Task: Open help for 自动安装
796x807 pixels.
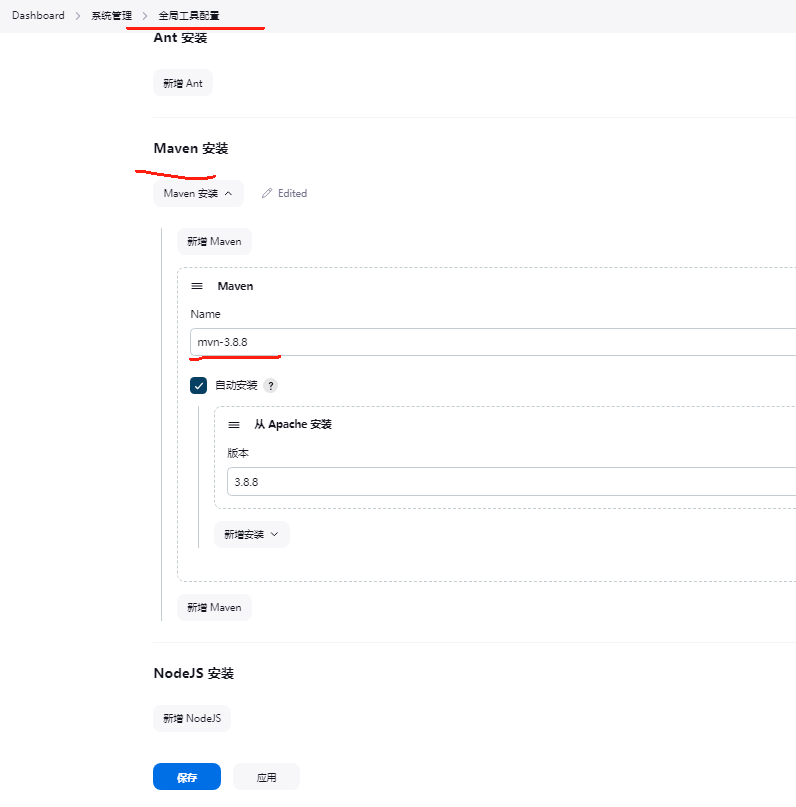Action: tap(271, 385)
